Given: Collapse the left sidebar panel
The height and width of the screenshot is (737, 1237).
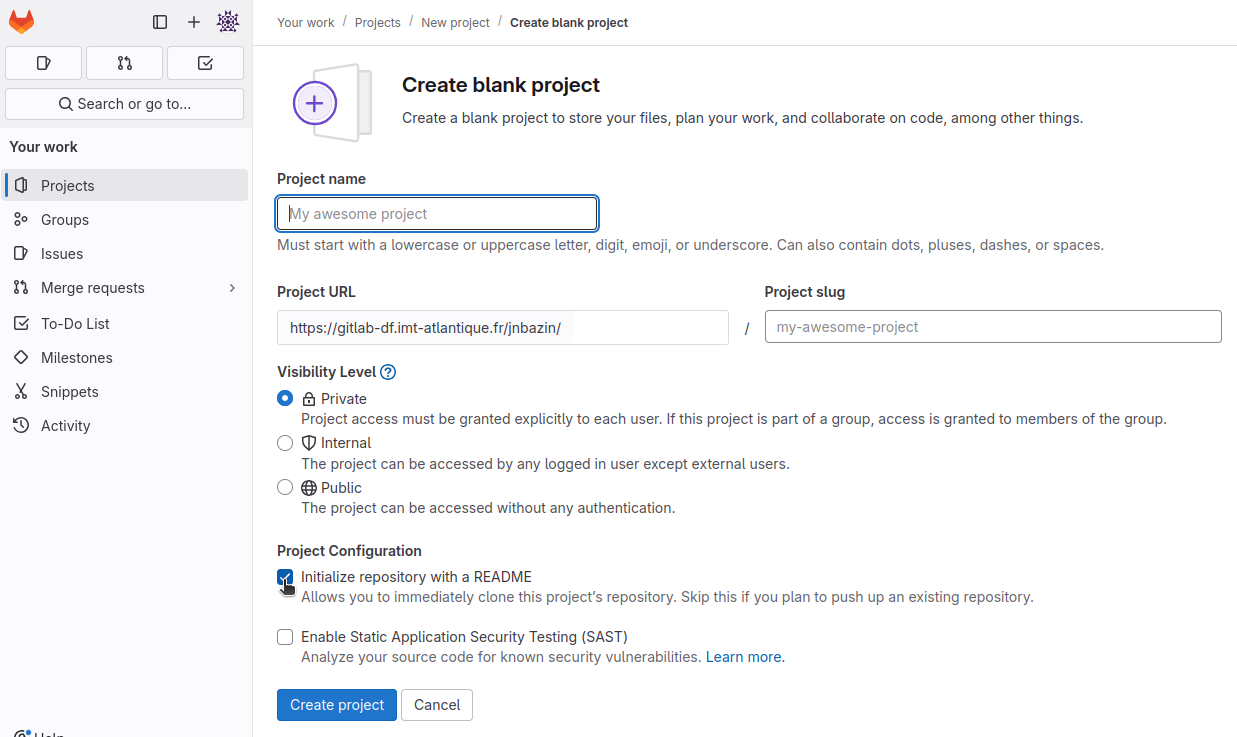Looking at the screenshot, I should (160, 21).
